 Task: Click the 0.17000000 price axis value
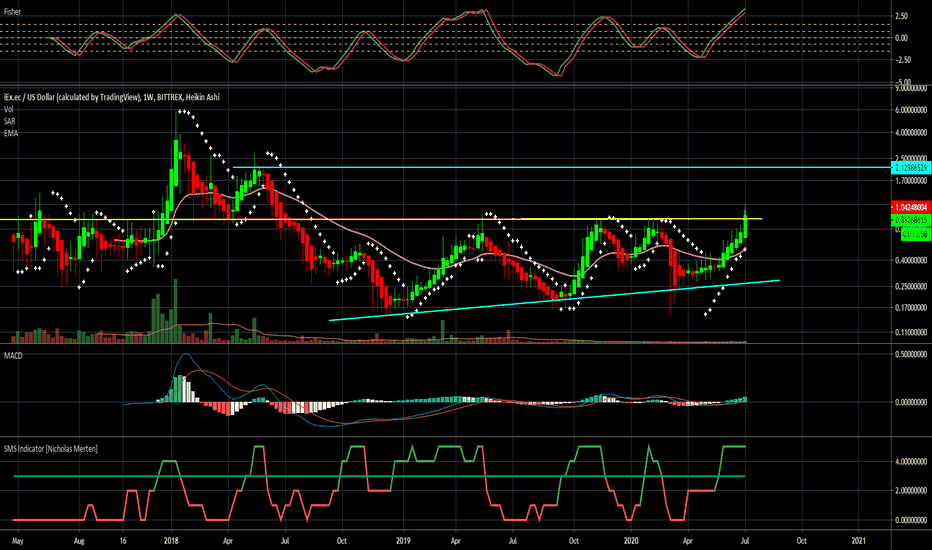click(x=911, y=308)
